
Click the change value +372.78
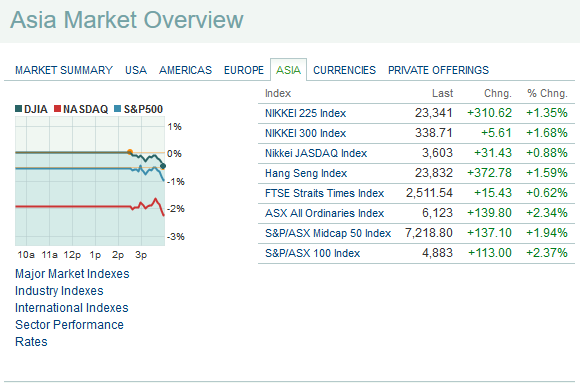[489, 173]
